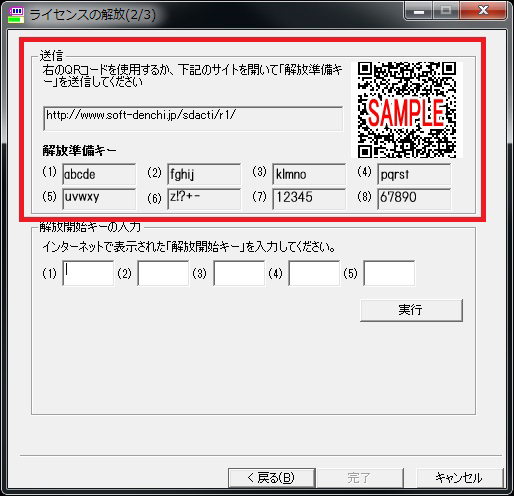Click the 実行 (Execute) button
Image resolution: width=514 pixels, height=496 pixels.
pyautogui.click(x=411, y=310)
